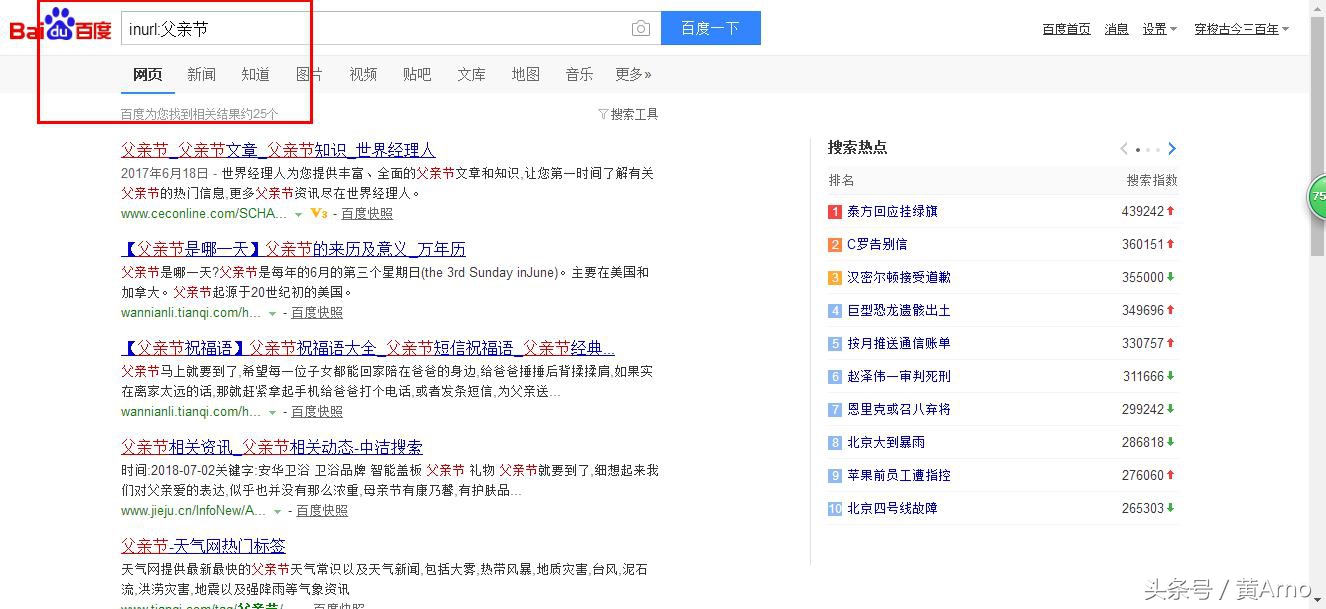Click the www.ceconline.com URL

pyautogui.click(x=204, y=214)
